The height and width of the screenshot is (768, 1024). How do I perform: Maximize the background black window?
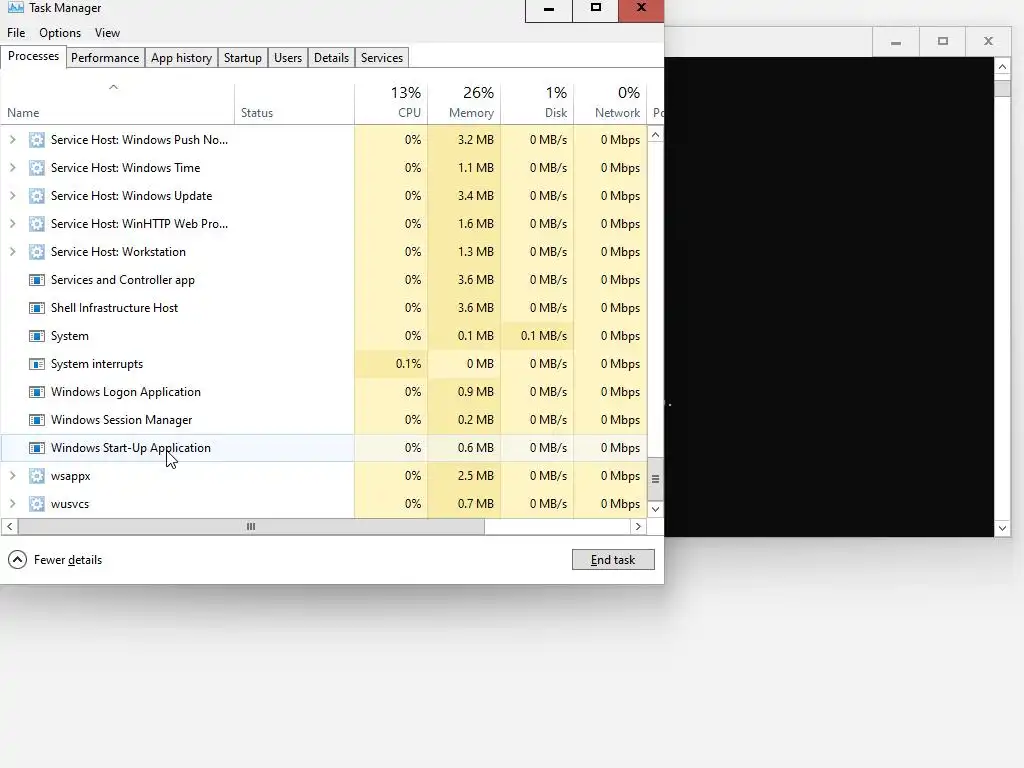coord(942,41)
